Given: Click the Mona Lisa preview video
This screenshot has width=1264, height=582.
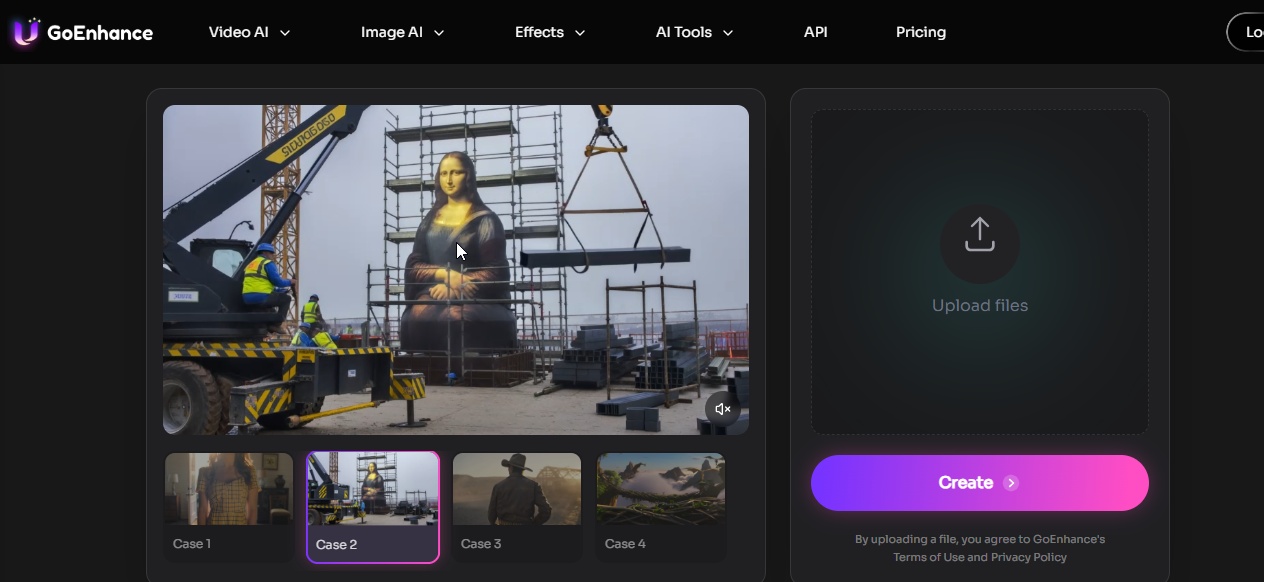Looking at the screenshot, I should (x=456, y=270).
